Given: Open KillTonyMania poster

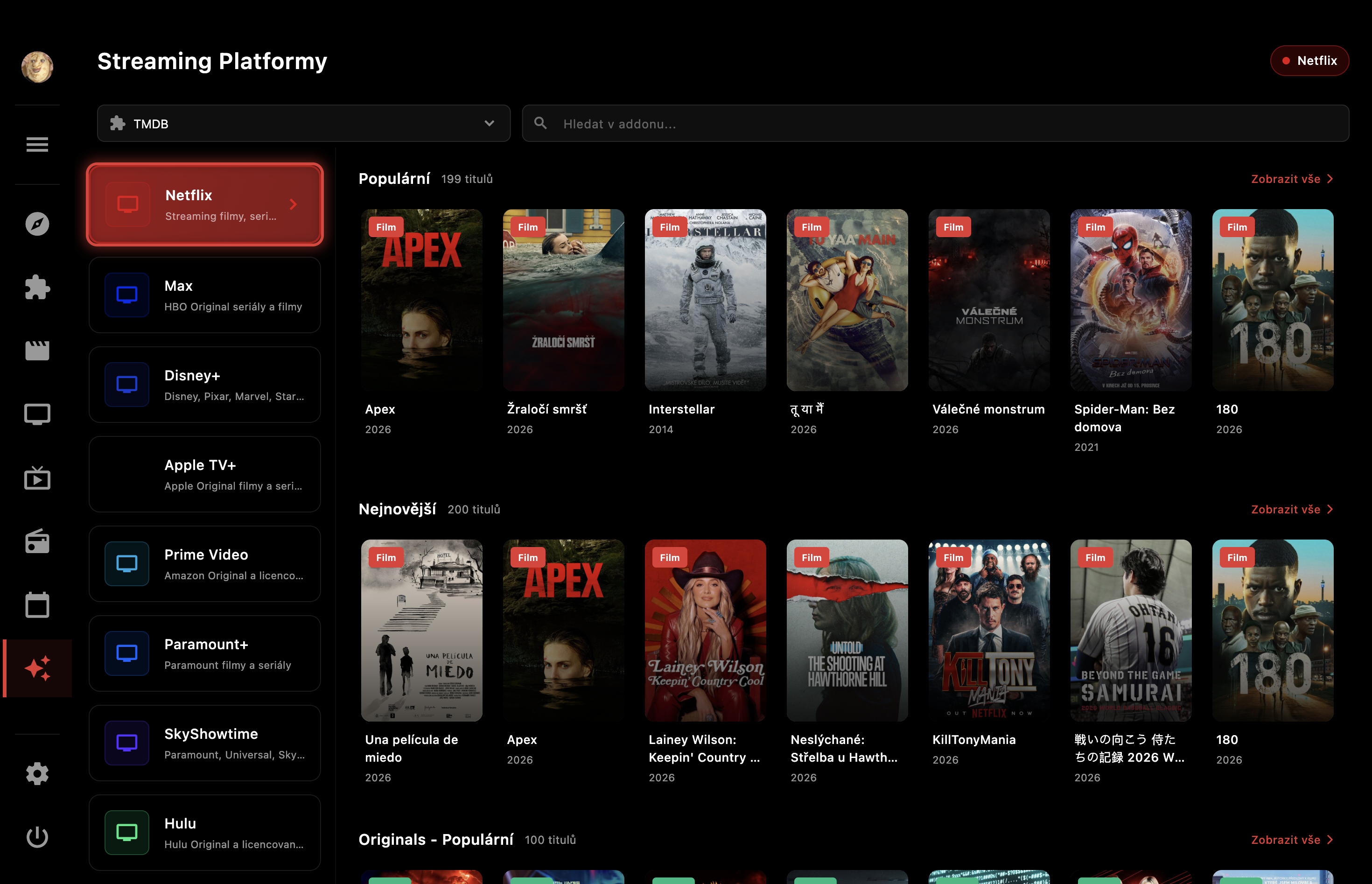Looking at the screenshot, I should (x=989, y=630).
